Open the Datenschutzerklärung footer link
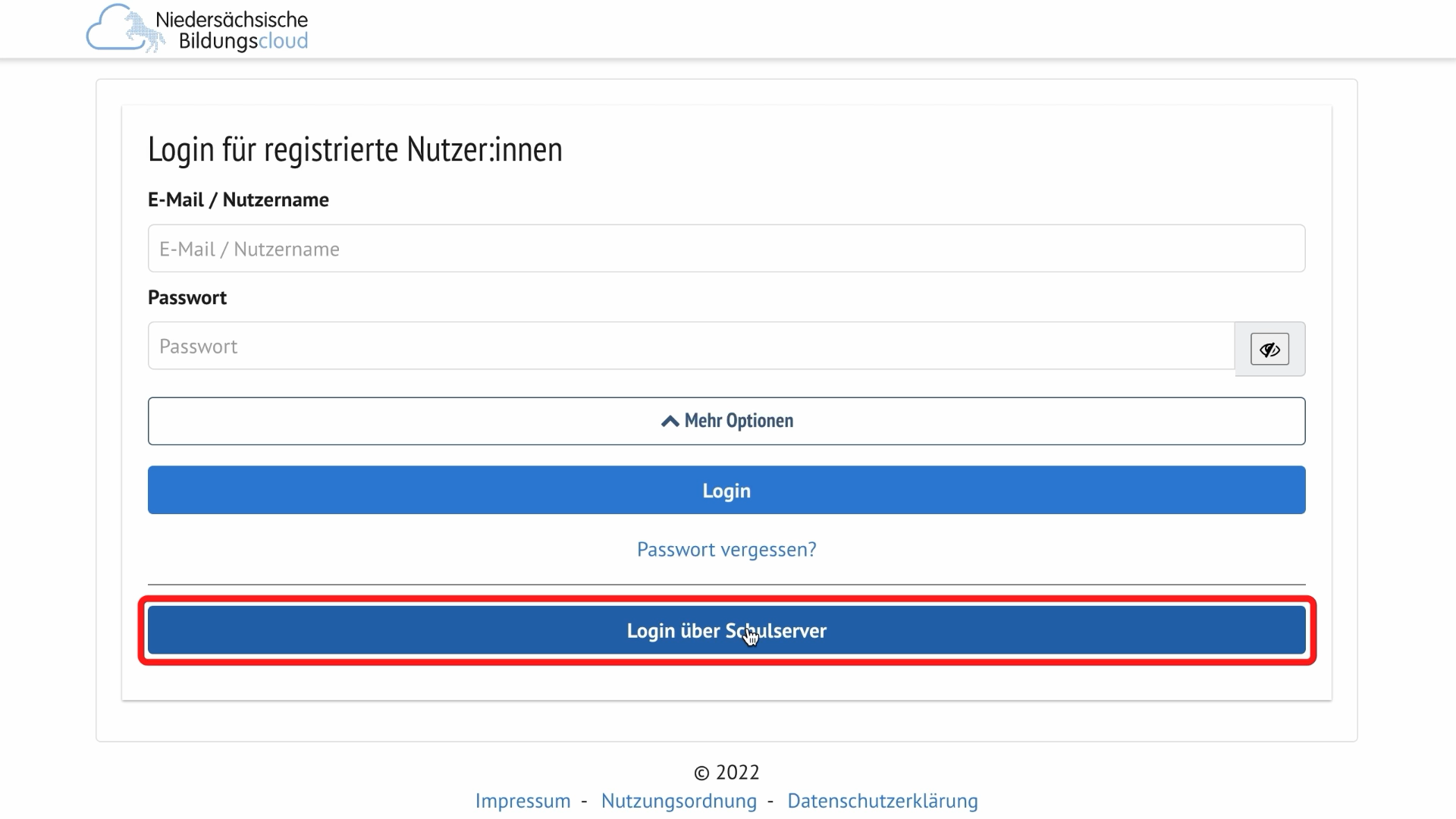 (x=883, y=801)
